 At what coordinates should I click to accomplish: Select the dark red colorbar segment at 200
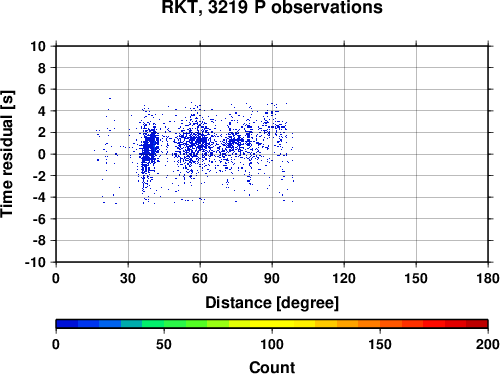click(477, 324)
